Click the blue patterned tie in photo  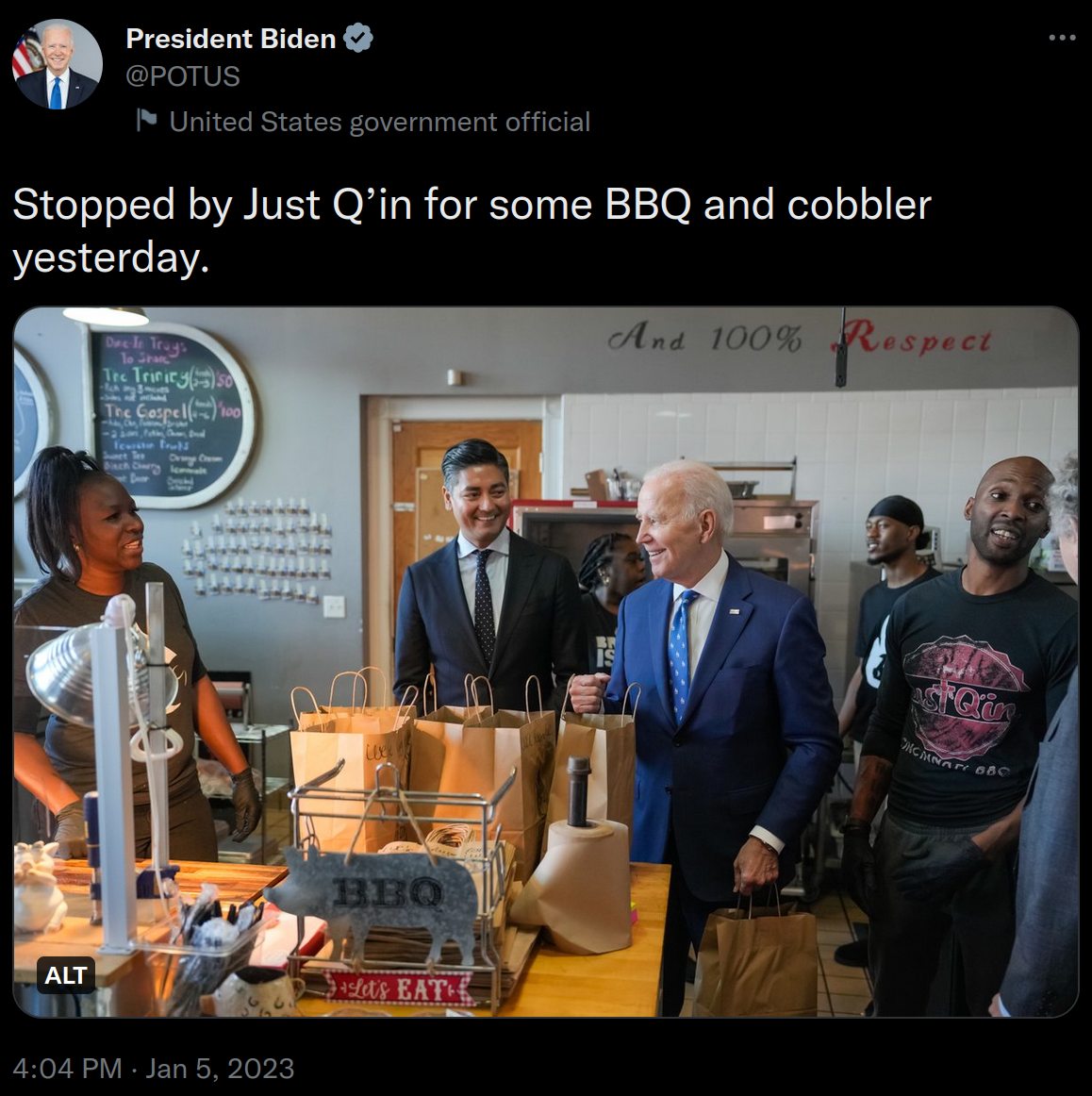point(681,653)
